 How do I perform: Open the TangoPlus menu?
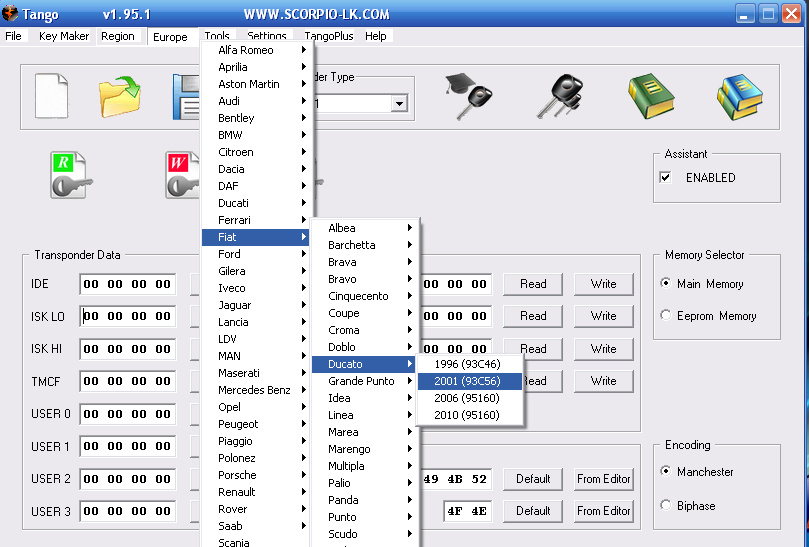329,36
